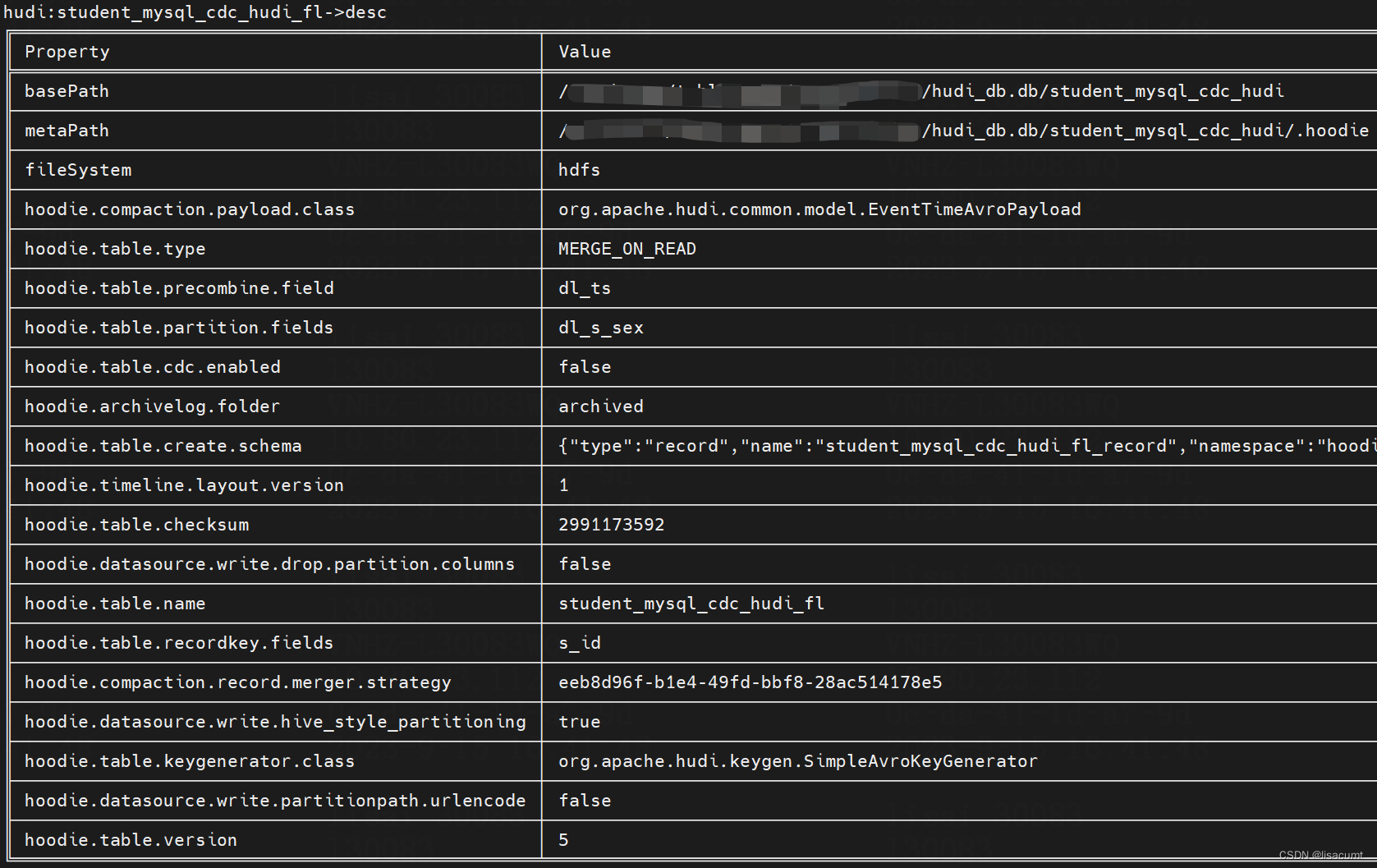Click the metaPath value ending in .hoodie
The width and height of the screenshot is (1377, 868).
[964, 131]
